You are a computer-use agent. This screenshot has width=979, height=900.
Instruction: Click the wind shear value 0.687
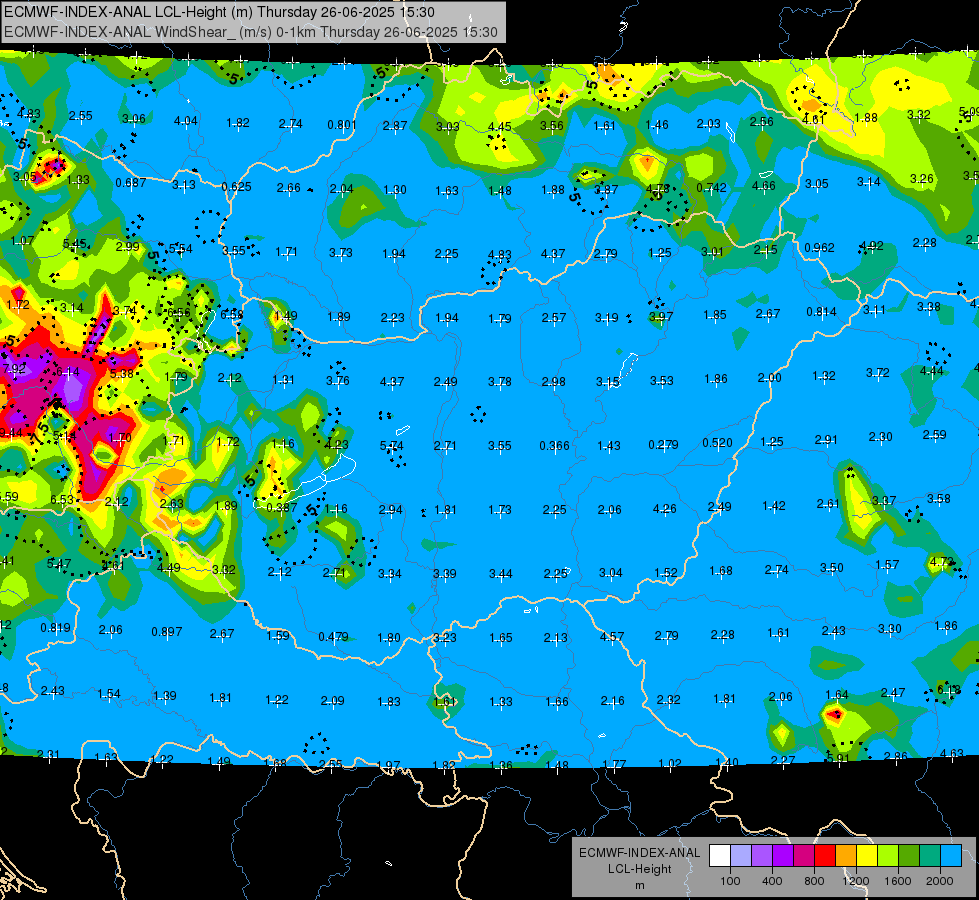[x=131, y=182]
